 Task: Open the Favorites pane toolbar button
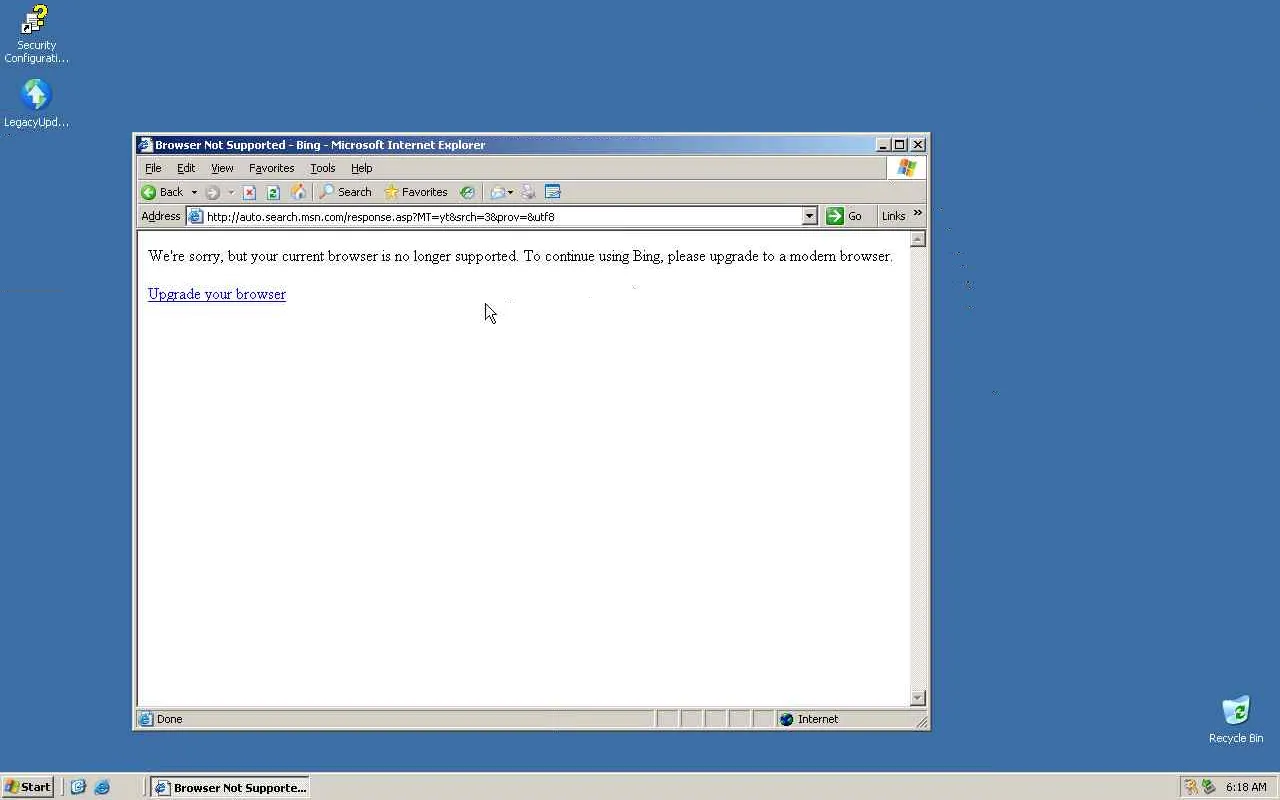[416, 192]
